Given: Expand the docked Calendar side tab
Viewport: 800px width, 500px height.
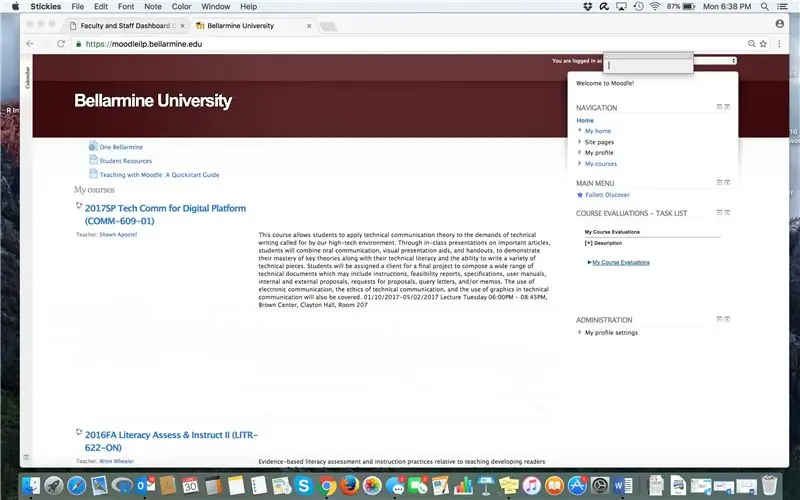Looking at the screenshot, I should click(28, 78).
